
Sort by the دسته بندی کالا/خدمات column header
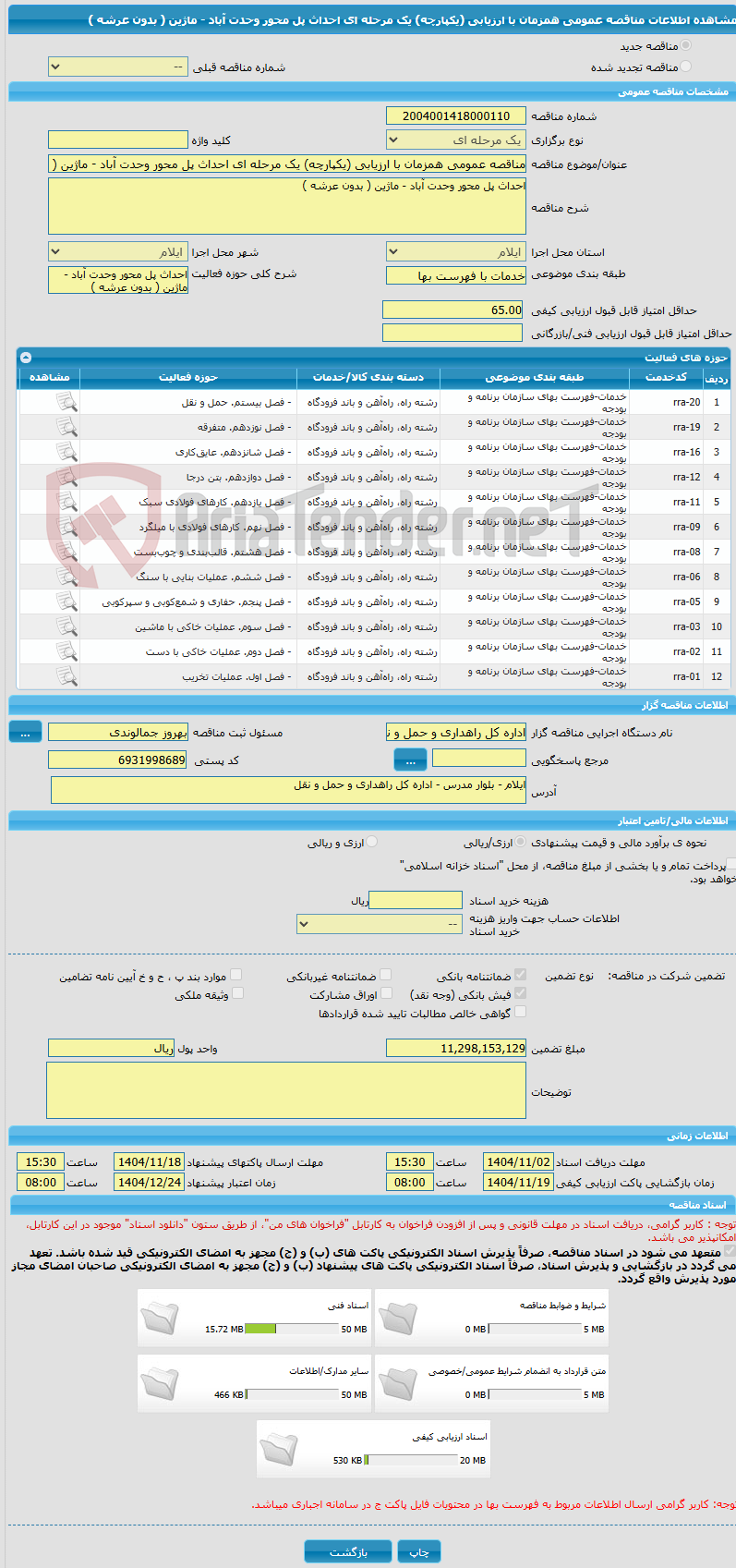368,377
